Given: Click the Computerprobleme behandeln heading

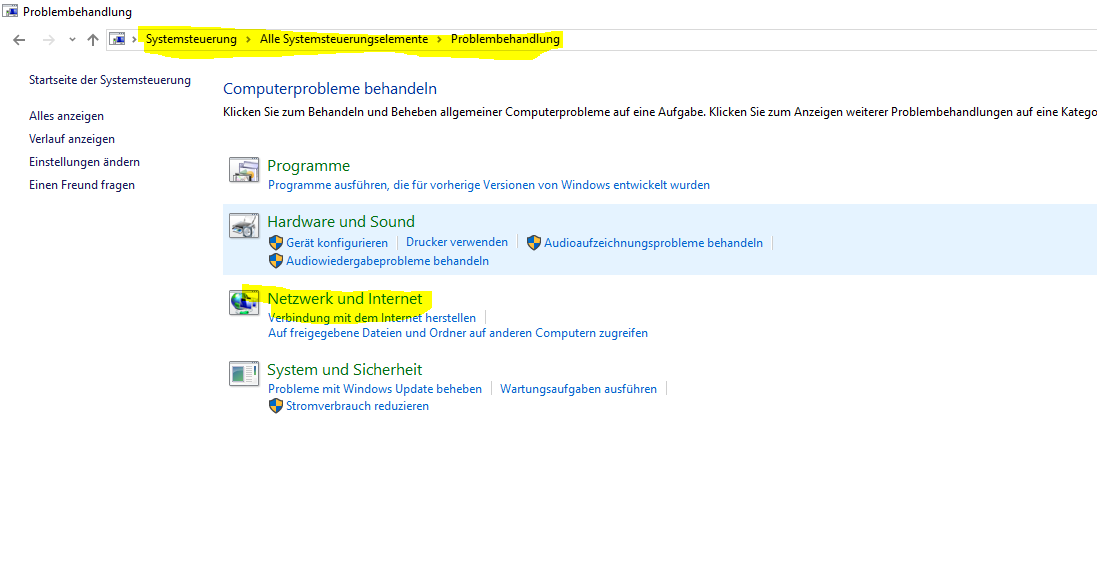Looking at the screenshot, I should 330,89.
